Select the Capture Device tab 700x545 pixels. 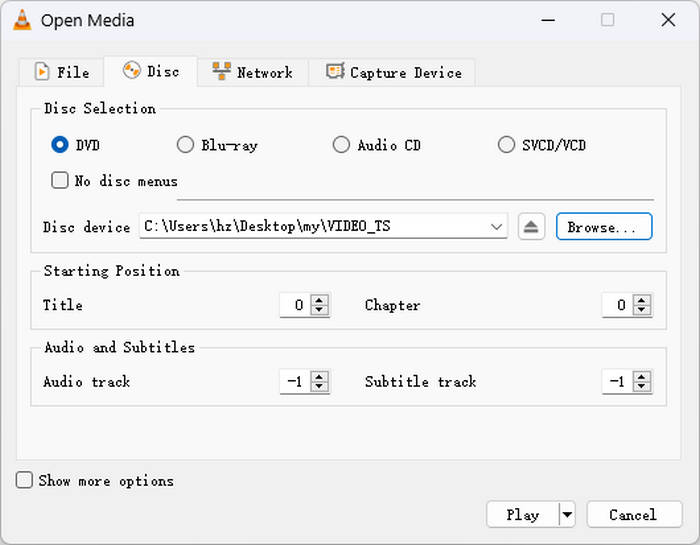click(392, 72)
